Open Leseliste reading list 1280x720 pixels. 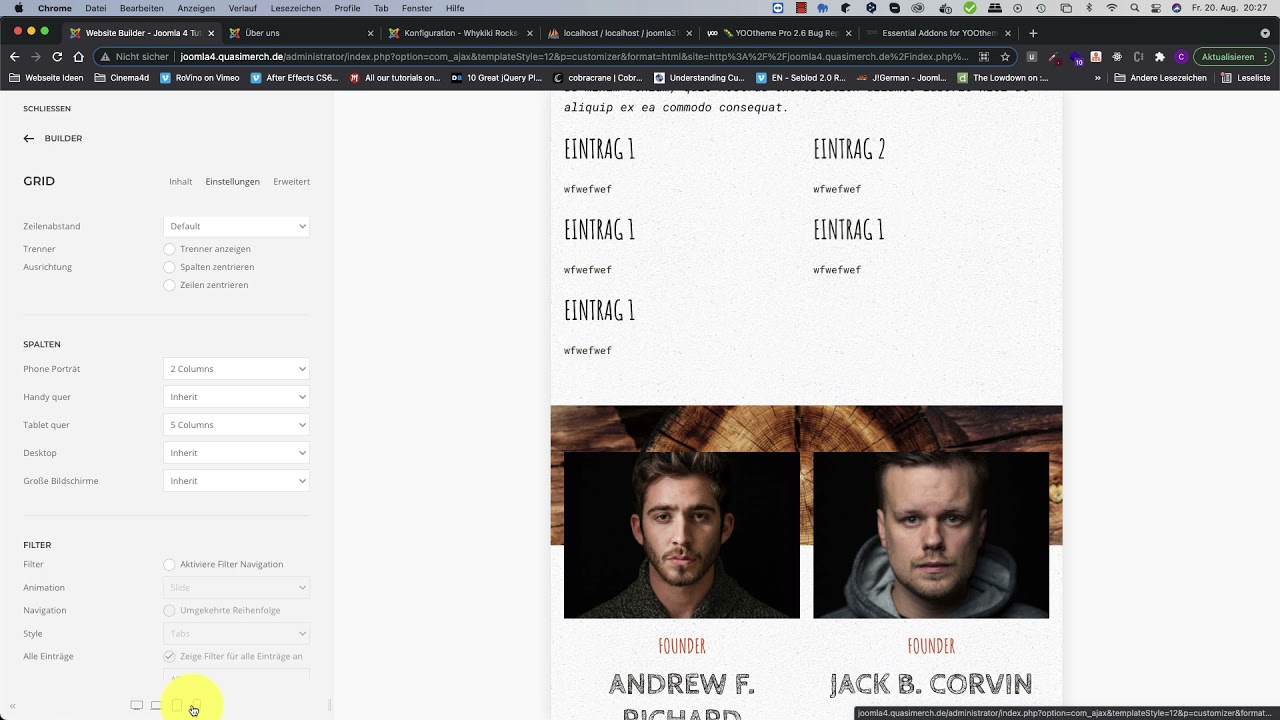coord(1246,78)
